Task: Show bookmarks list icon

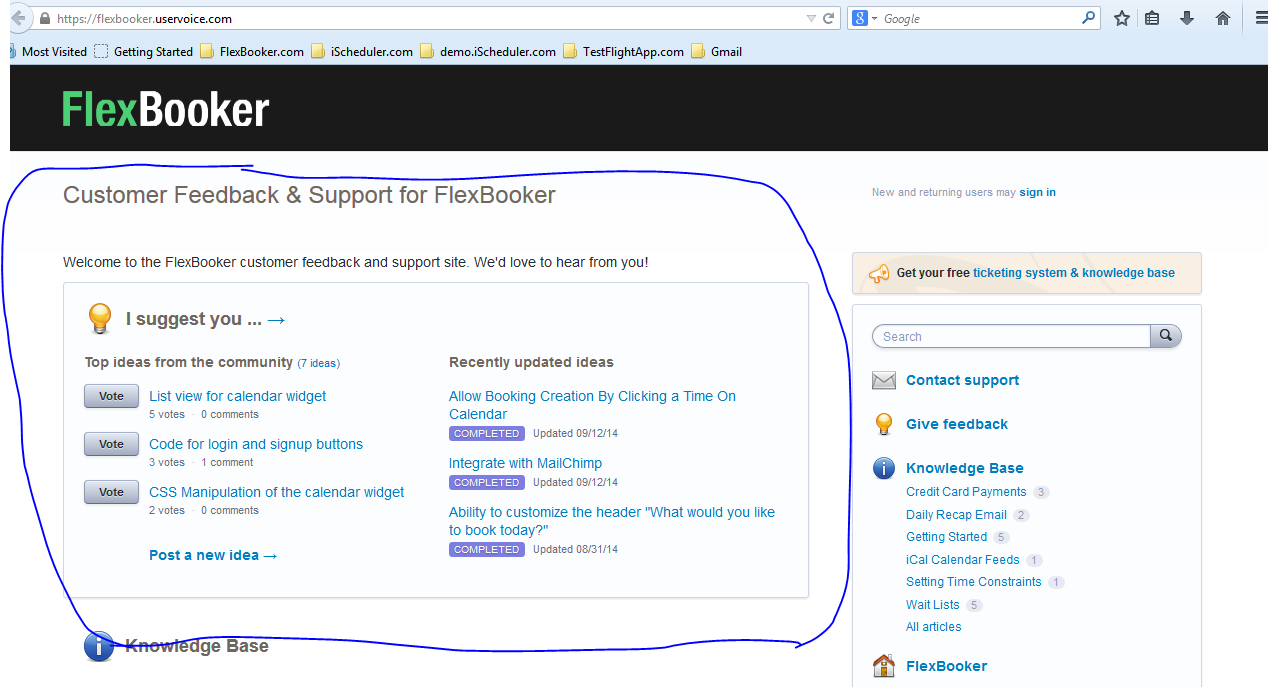Action: click(x=1153, y=18)
